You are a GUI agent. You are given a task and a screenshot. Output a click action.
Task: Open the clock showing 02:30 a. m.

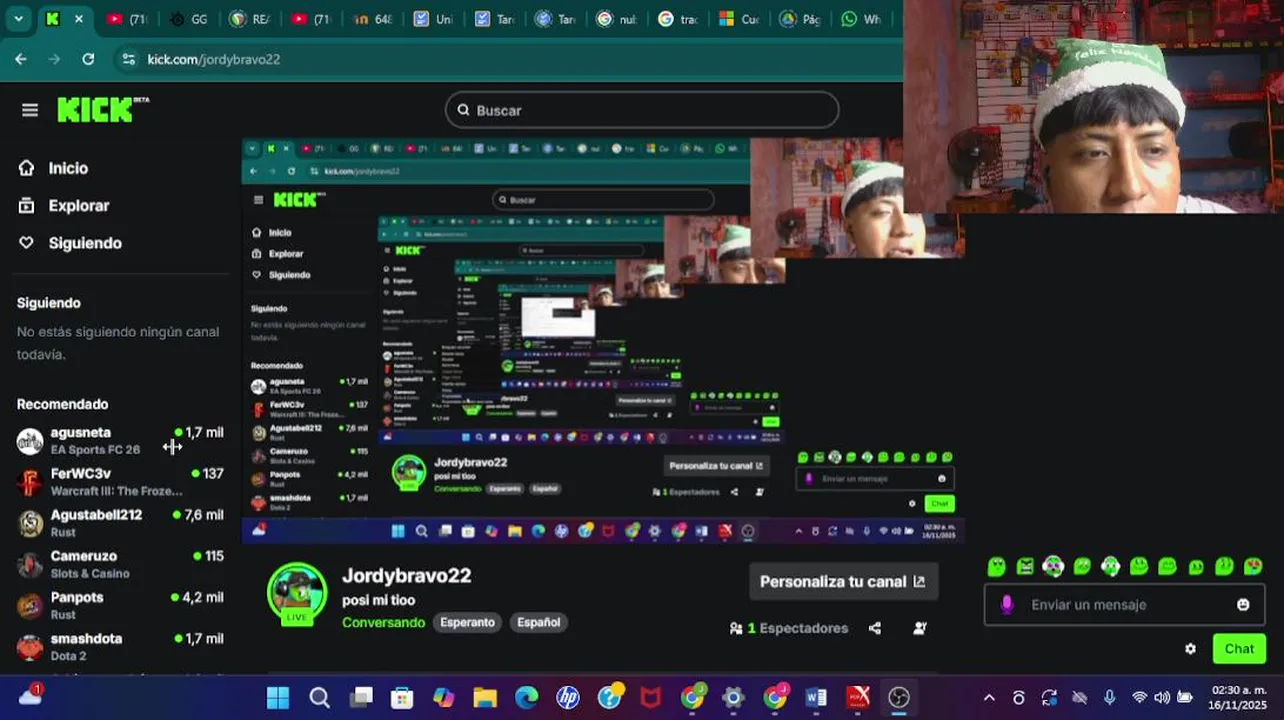coord(1238,698)
